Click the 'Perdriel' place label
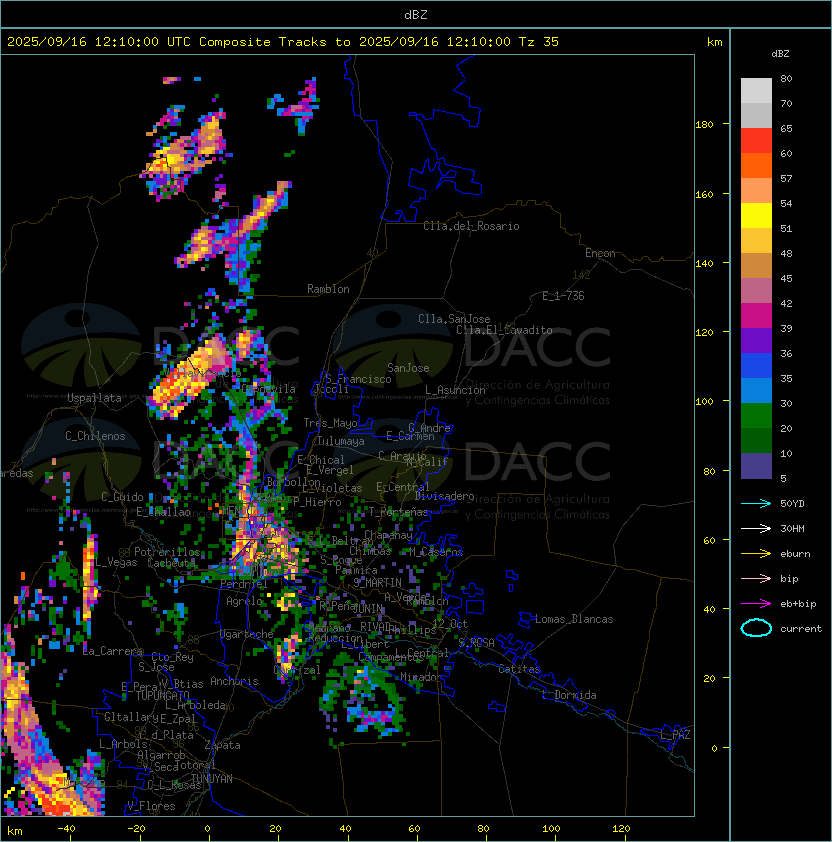Viewport: 832px width, 842px height. [x=243, y=584]
